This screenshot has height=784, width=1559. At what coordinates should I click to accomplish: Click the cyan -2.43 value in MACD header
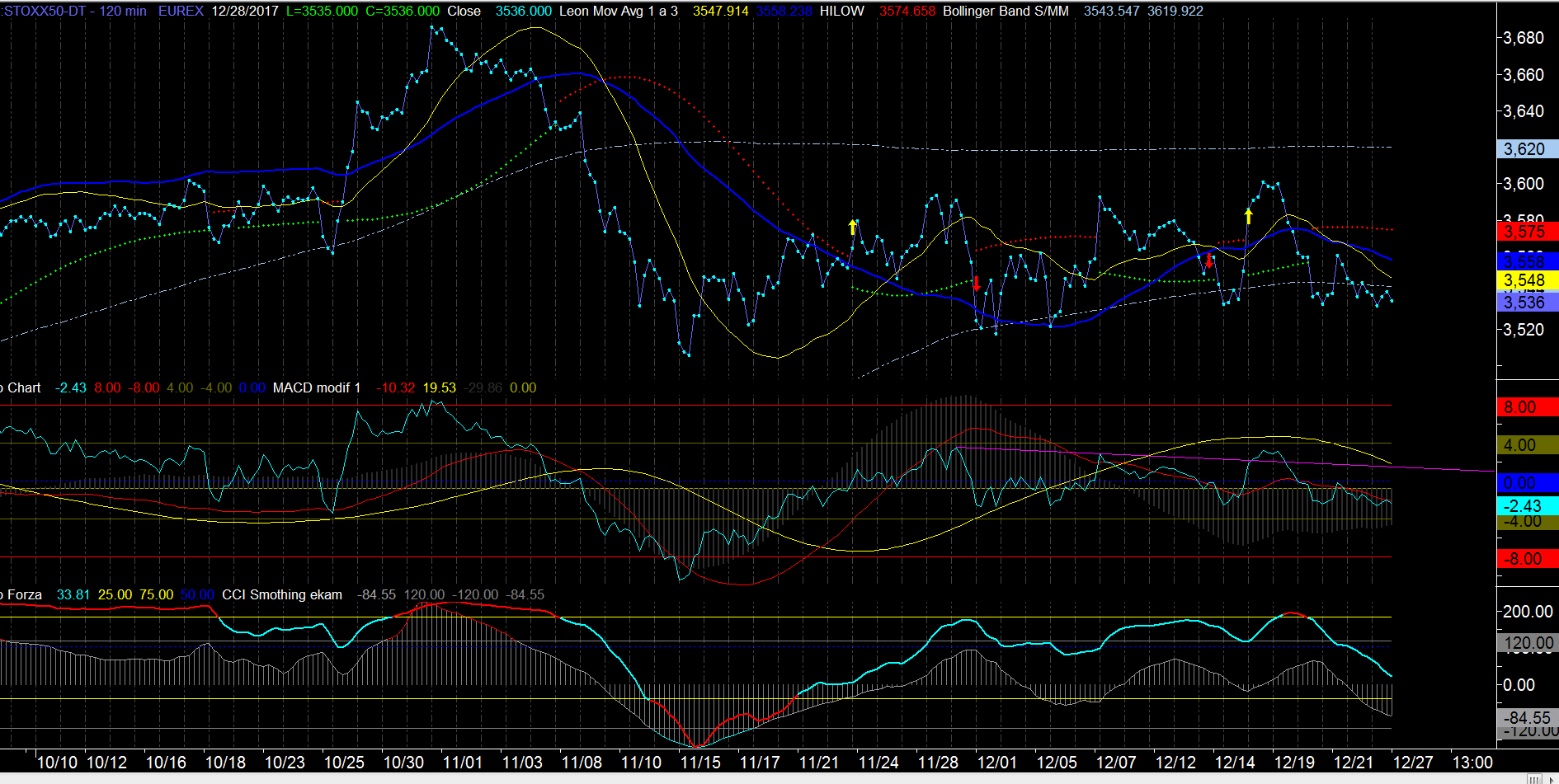(x=71, y=387)
